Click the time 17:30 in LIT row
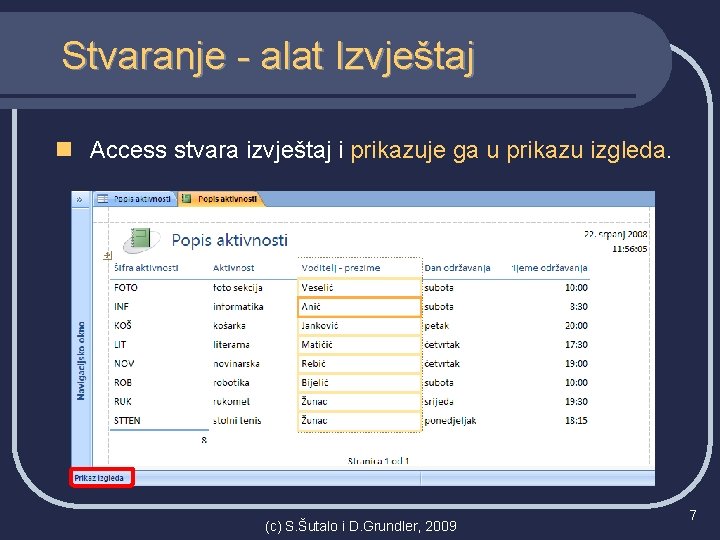The height and width of the screenshot is (540, 720). pyautogui.click(x=576, y=345)
